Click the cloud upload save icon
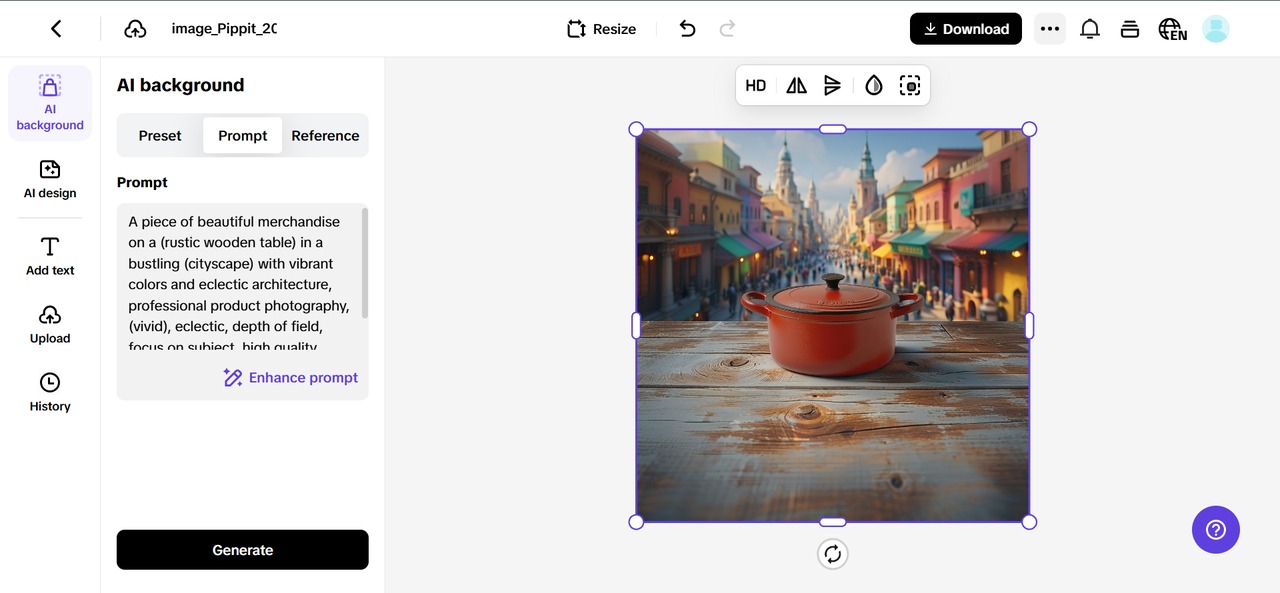The height and width of the screenshot is (593, 1280). coord(135,29)
